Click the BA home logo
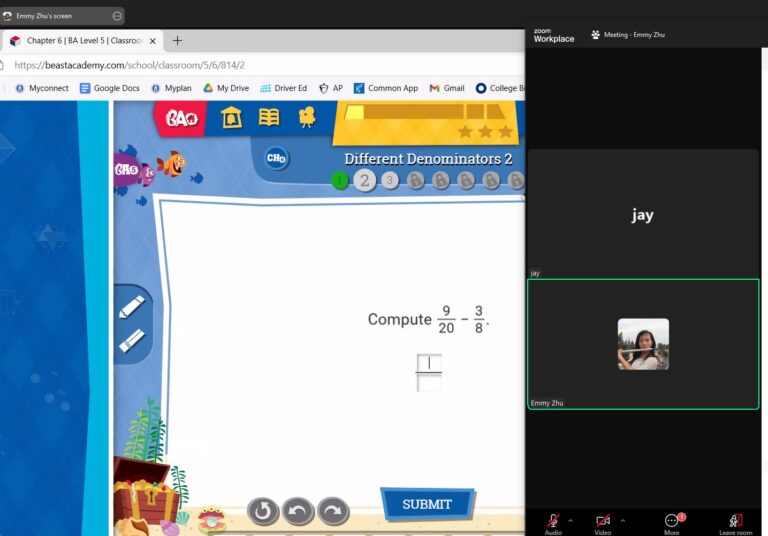Image resolution: width=768 pixels, height=536 pixels. [x=181, y=118]
